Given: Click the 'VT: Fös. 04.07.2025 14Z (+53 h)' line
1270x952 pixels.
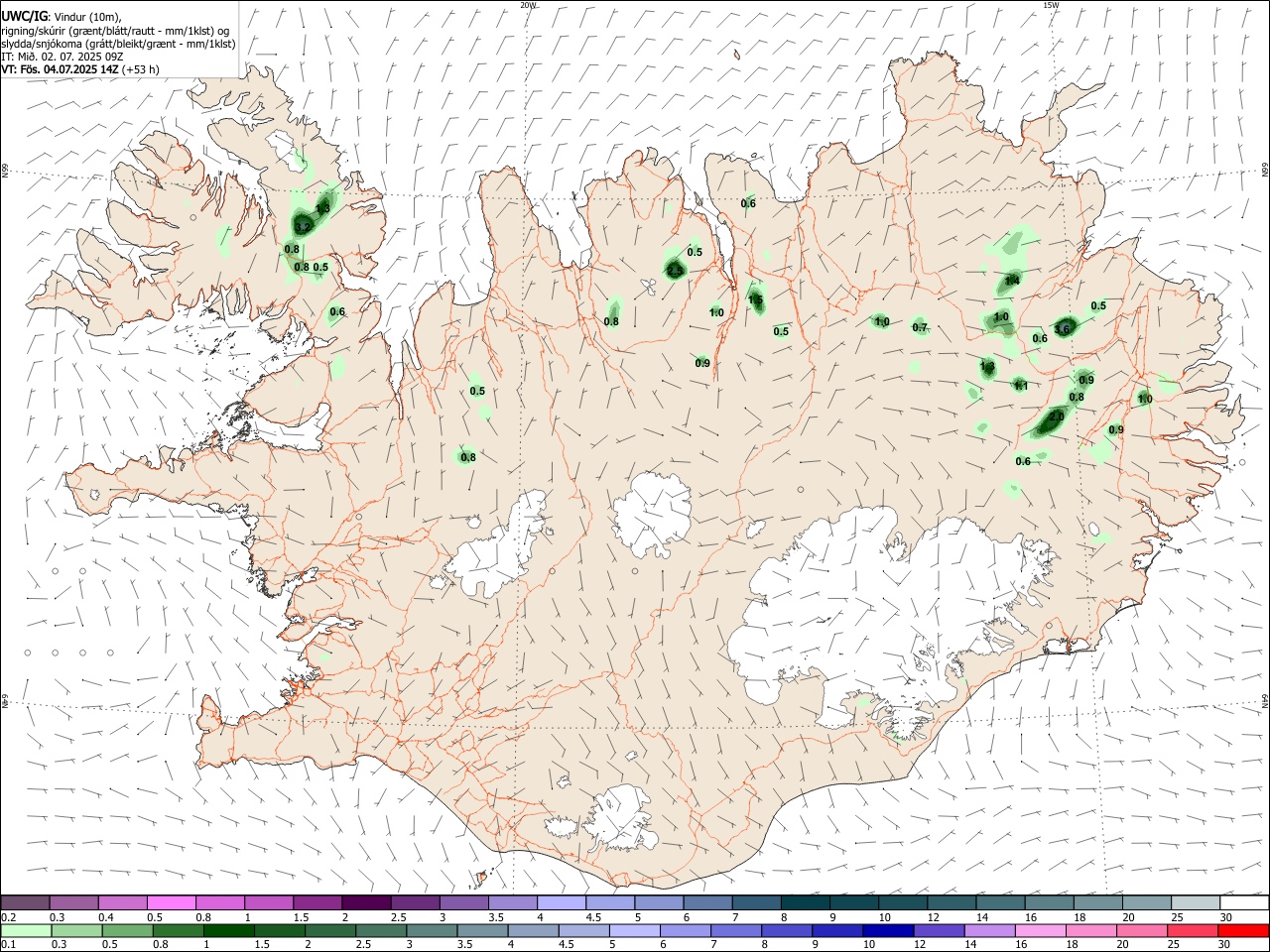Looking at the screenshot, I should [x=79, y=69].
